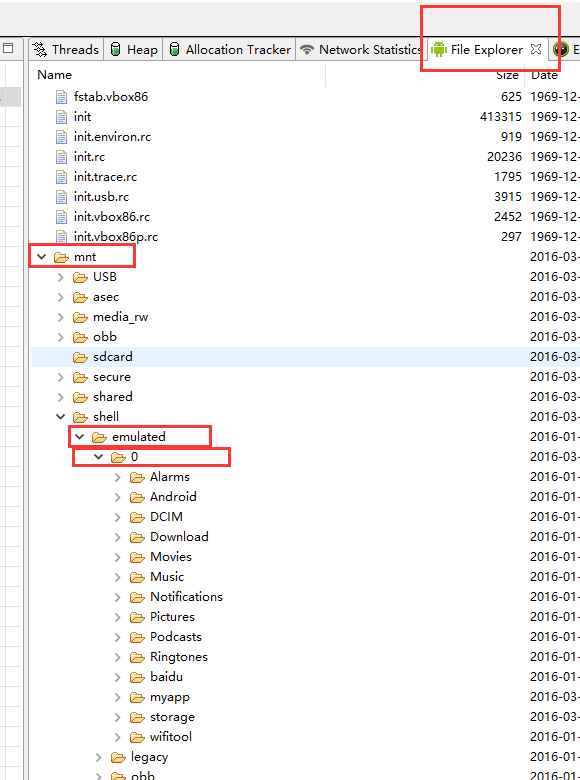Click the size value 413315
The image size is (580, 780).
(x=501, y=117)
